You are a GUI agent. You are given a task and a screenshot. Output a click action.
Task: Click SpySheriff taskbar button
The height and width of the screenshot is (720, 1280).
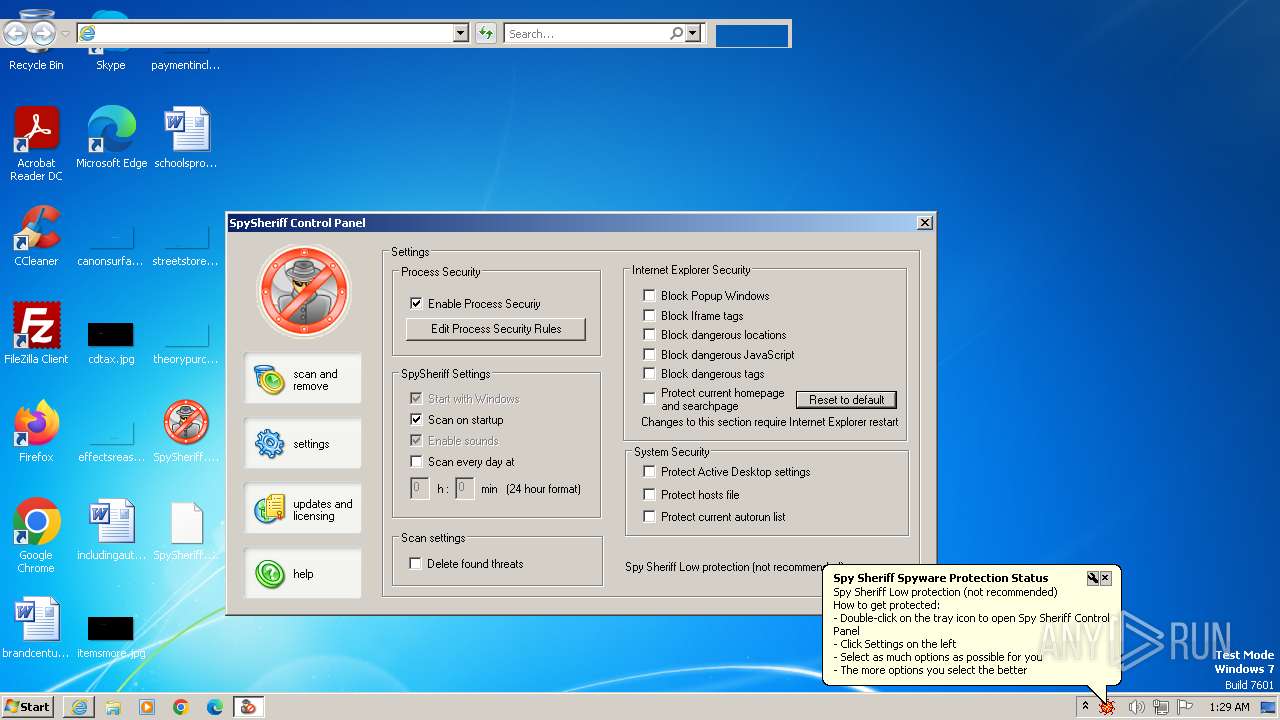(x=248, y=707)
